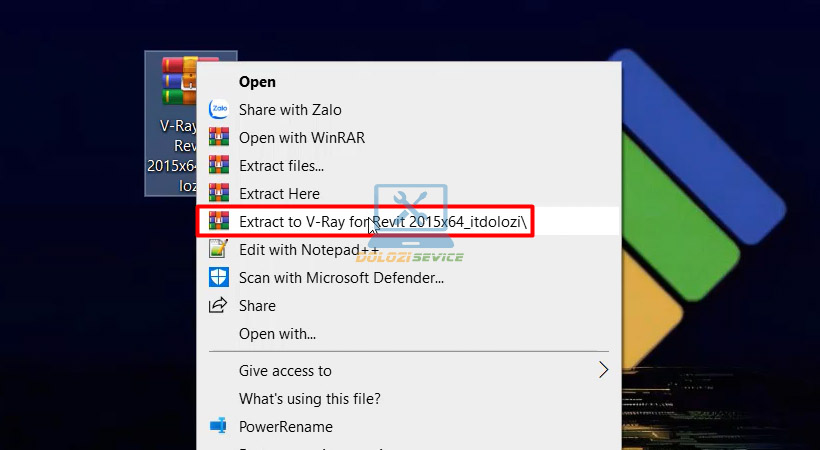
Task: Click the Give access to chevron arrow
Action: 603,370
